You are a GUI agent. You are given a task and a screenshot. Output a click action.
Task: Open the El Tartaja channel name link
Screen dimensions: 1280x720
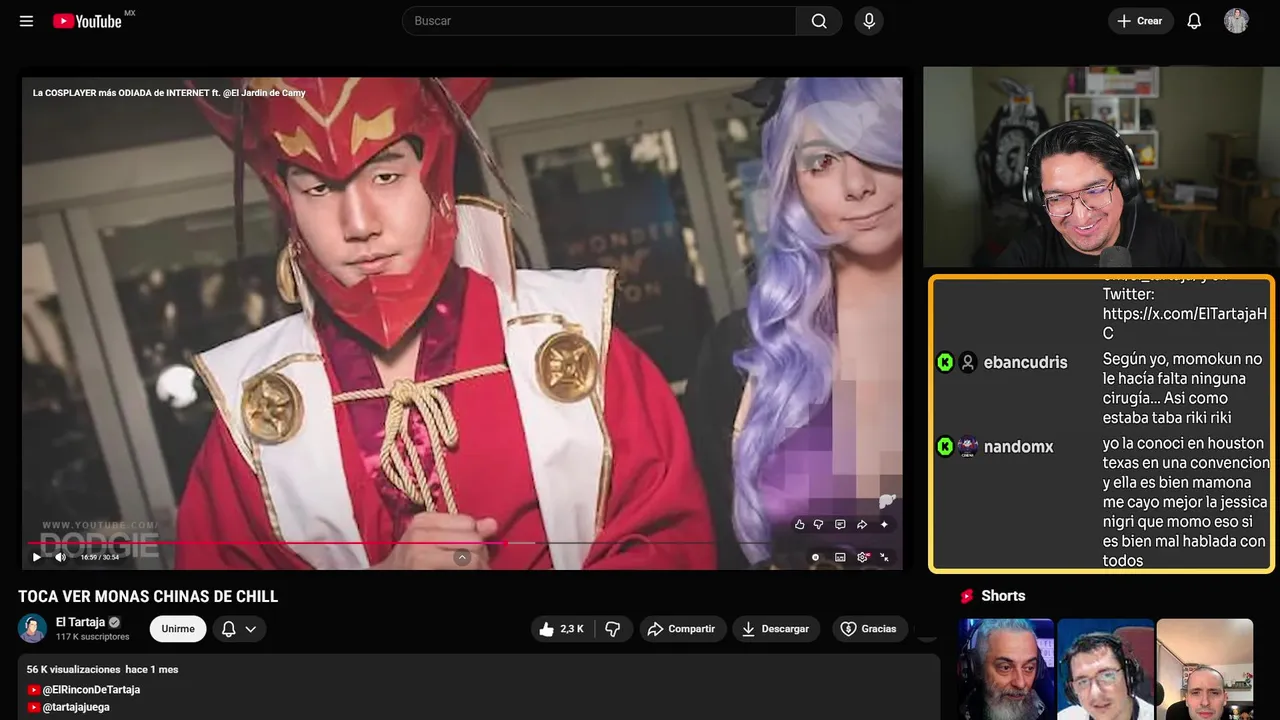tap(80, 622)
